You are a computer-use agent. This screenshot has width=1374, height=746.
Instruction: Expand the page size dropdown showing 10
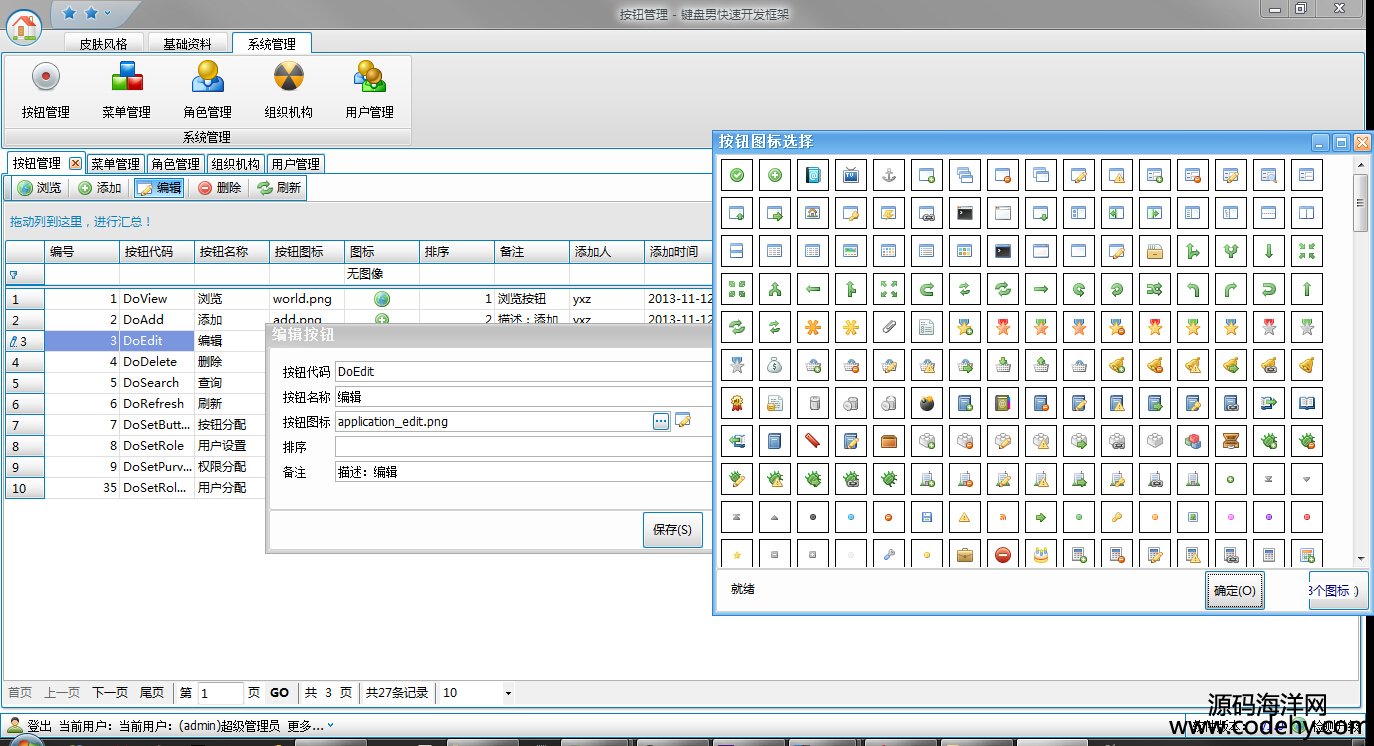pos(507,693)
